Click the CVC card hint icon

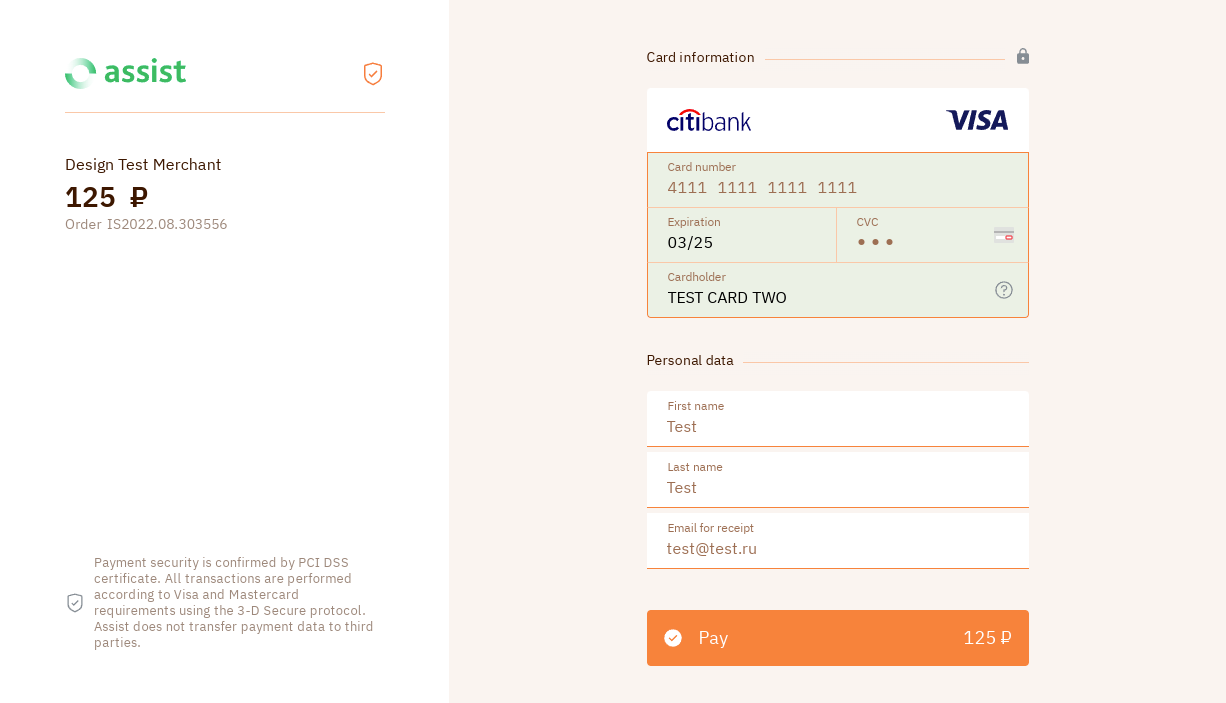tap(1004, 235)
